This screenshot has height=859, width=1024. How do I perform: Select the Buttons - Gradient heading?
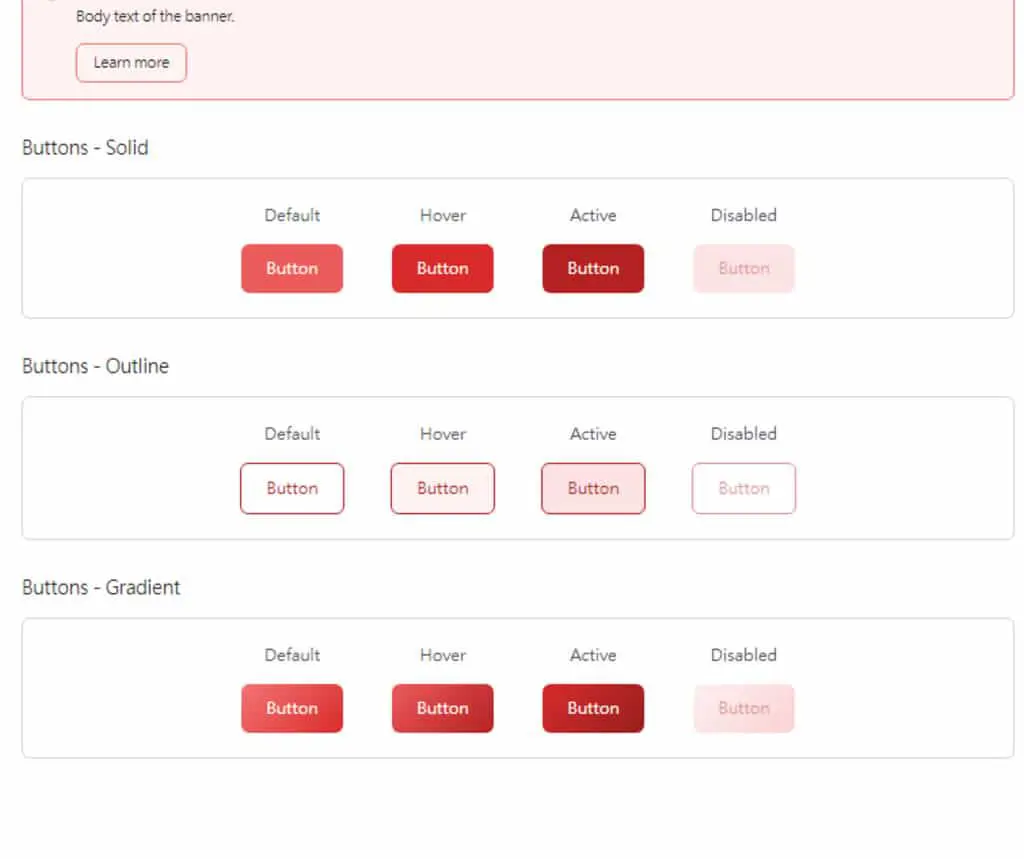point(101,587)
